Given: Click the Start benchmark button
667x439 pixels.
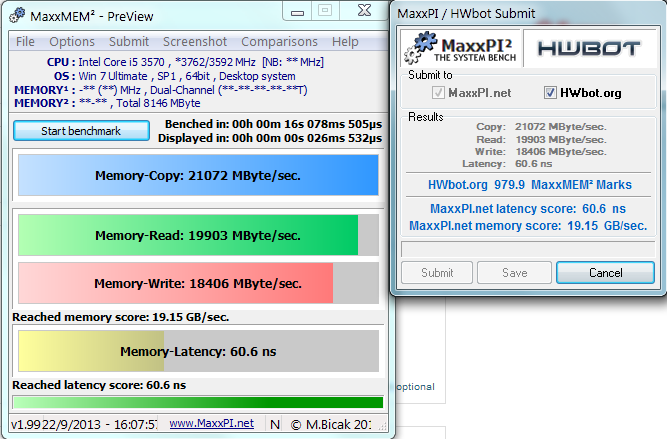Looking at the screenshot, I should tap(81, 131).
